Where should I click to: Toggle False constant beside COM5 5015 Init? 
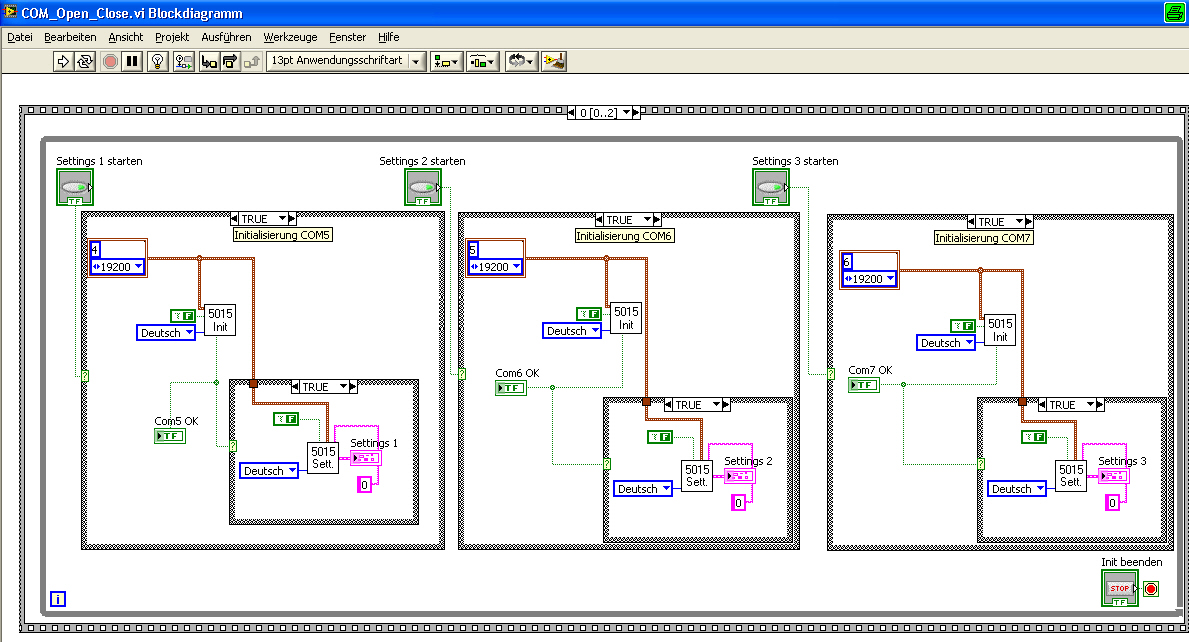tap(183, 315)
